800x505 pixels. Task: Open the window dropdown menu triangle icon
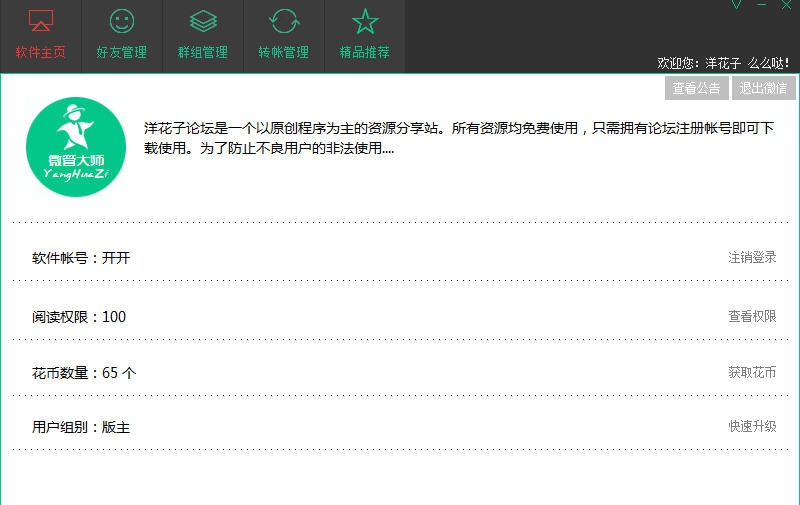click(x=736, y=5)
